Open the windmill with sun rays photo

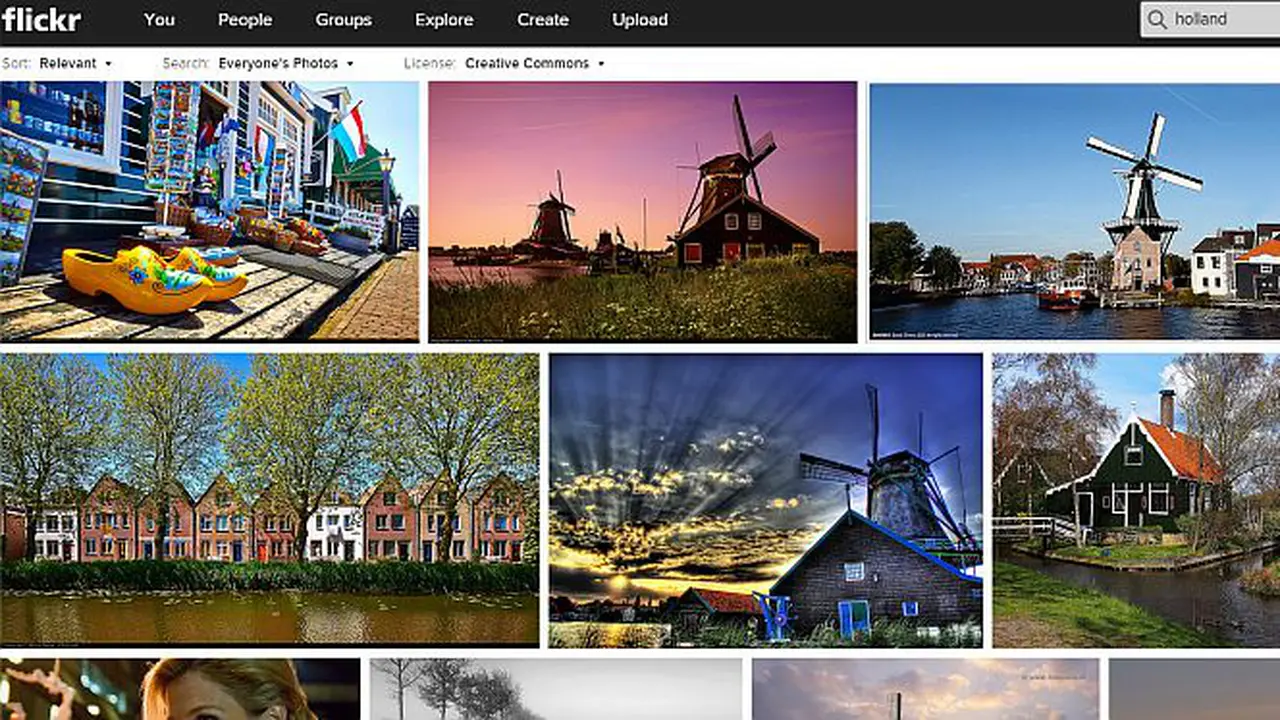[x=766, y=500]
